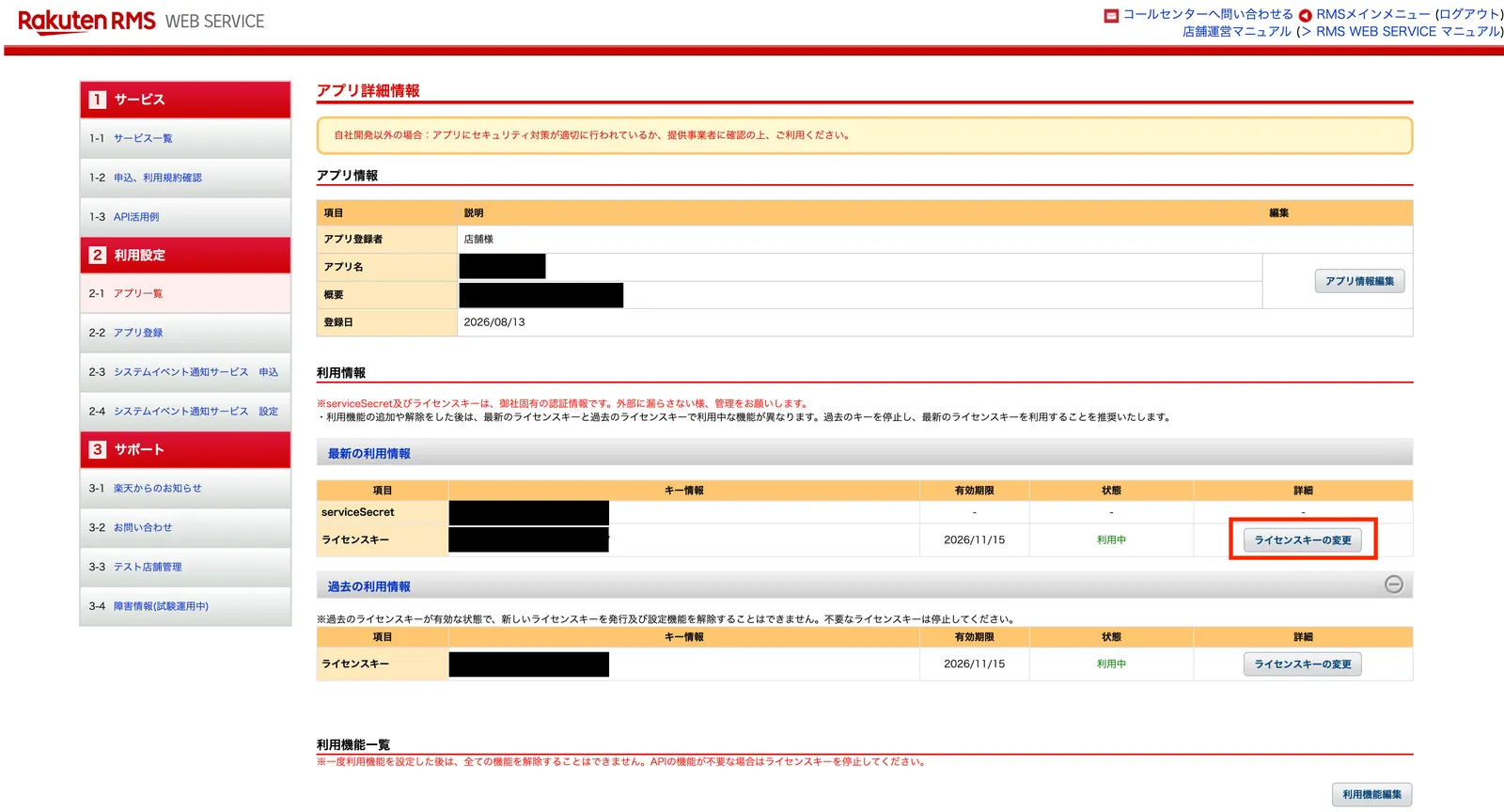Open 2-3 システムイベント通知サービス 申込
This screenshot has width=1504, height=812.
tap(185, 372)
